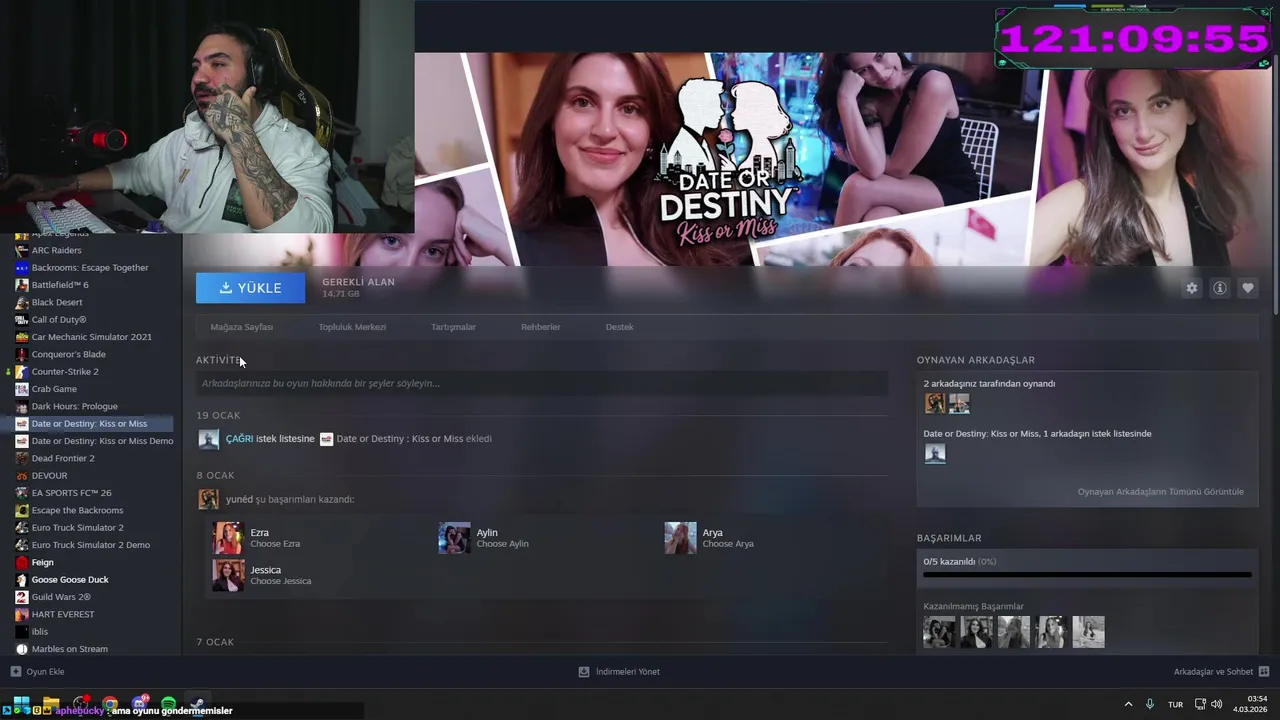Click the microphone tray icon

[1150, 704]
